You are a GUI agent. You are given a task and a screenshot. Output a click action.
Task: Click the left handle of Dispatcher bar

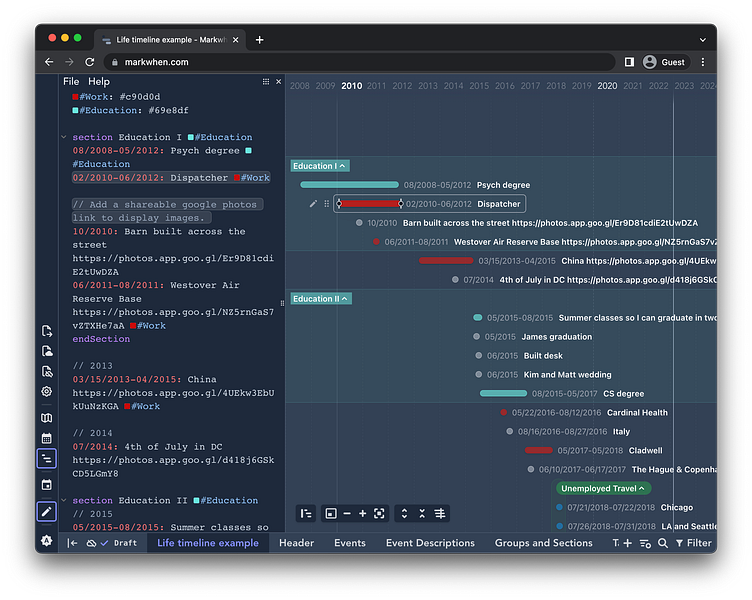(339, 204)
